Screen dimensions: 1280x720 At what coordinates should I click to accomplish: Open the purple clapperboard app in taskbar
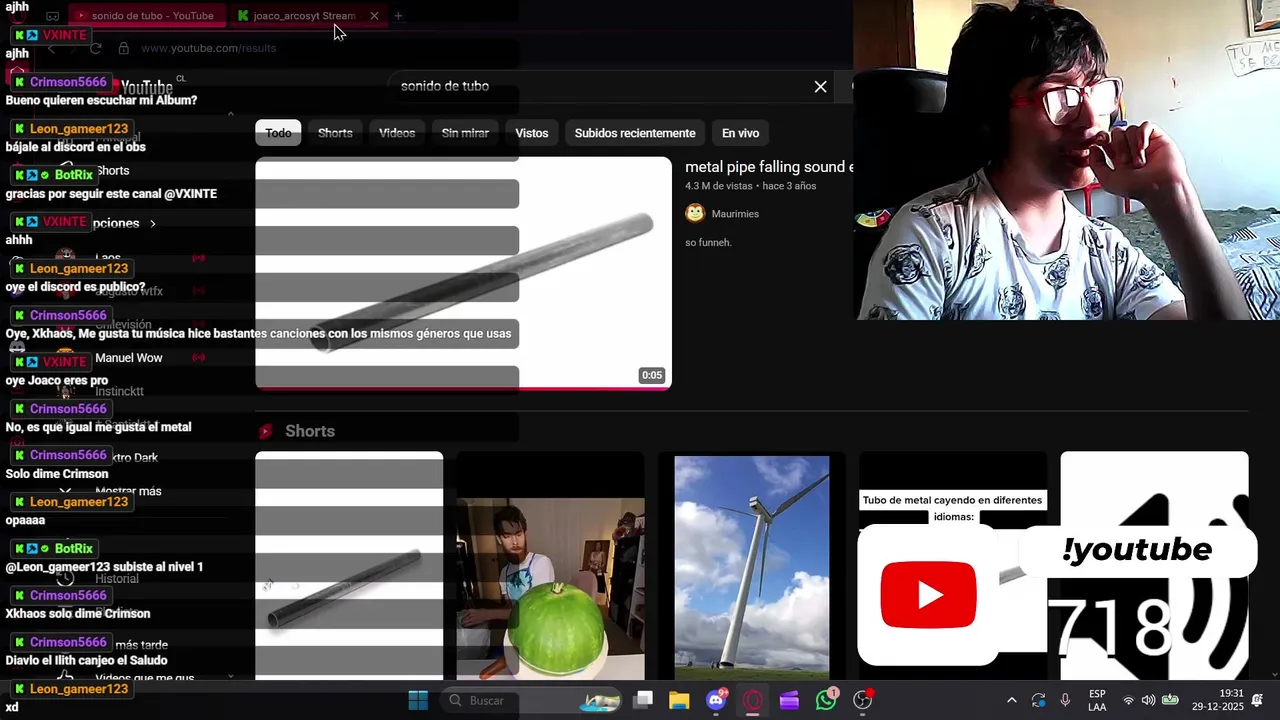pos(789,700)
